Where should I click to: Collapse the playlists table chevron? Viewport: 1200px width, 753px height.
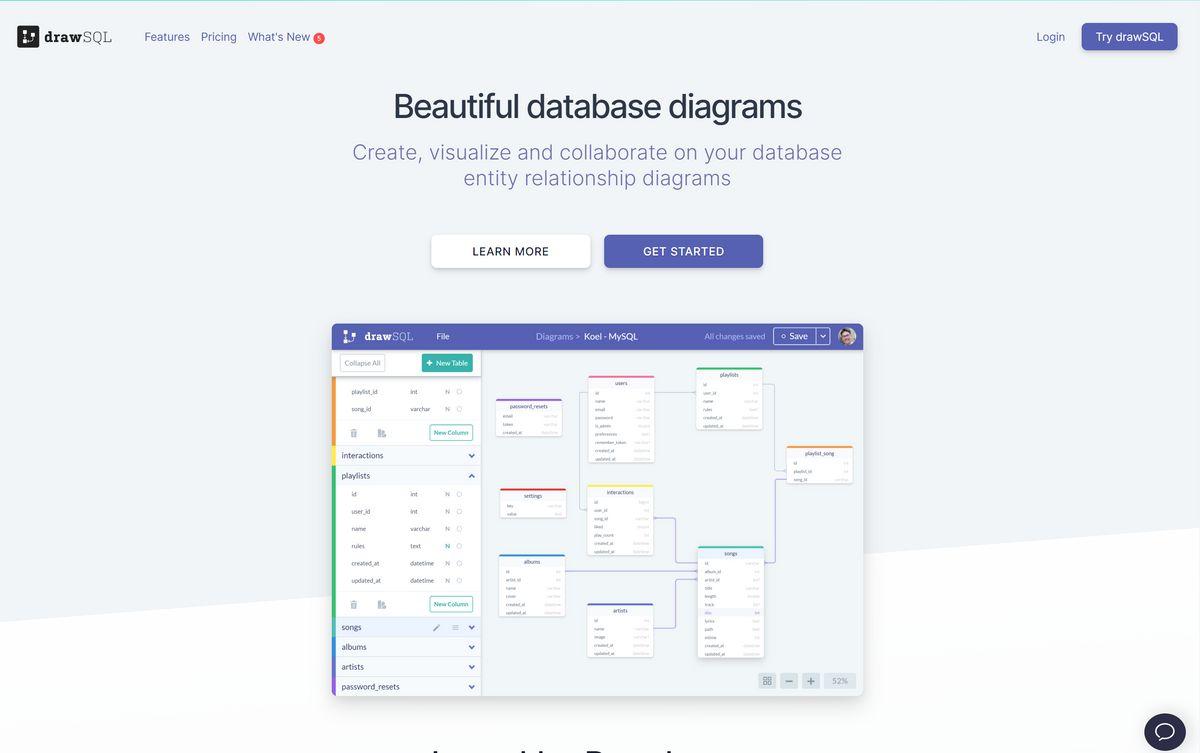[471, 475]
